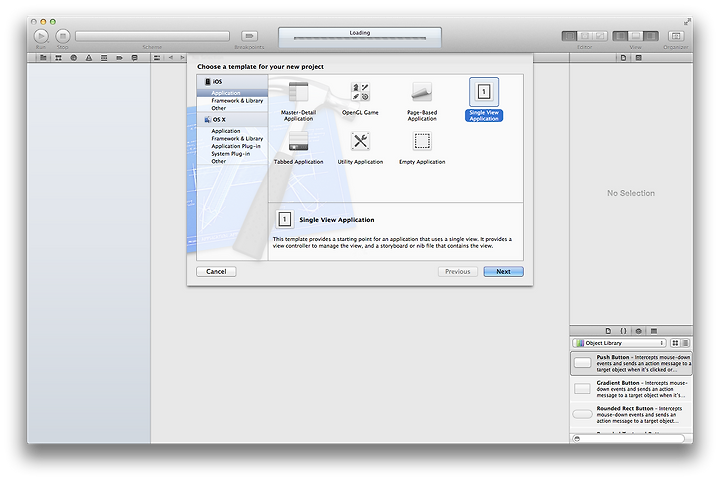The image size is (720, 481).
Task: Open the Issue navigator warning icon
Action: 89,58
